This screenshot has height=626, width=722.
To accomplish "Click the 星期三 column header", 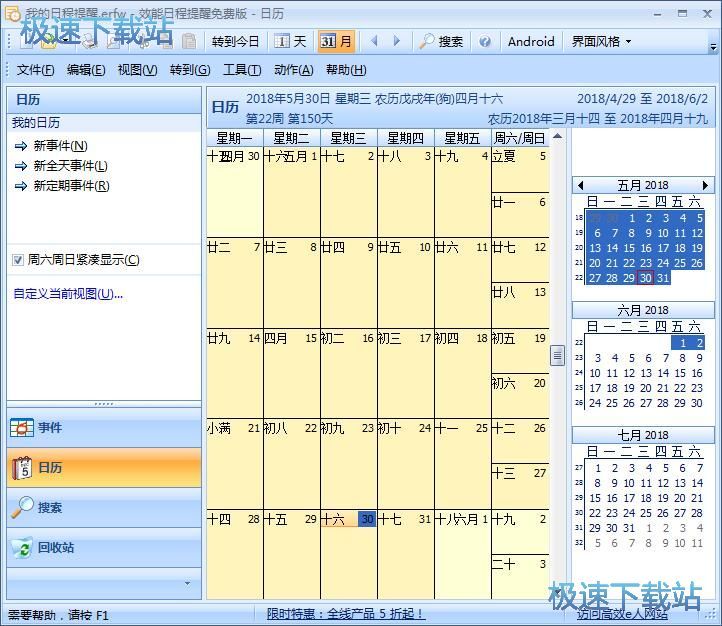I will point(349,138).
